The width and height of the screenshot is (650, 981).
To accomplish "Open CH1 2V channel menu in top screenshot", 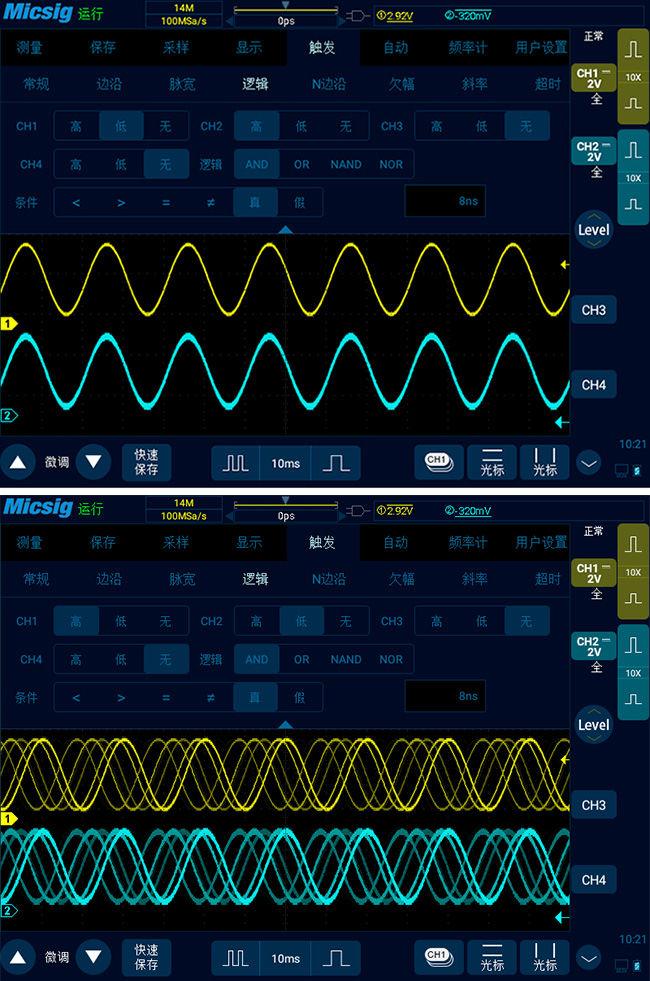I will point(593,78).
